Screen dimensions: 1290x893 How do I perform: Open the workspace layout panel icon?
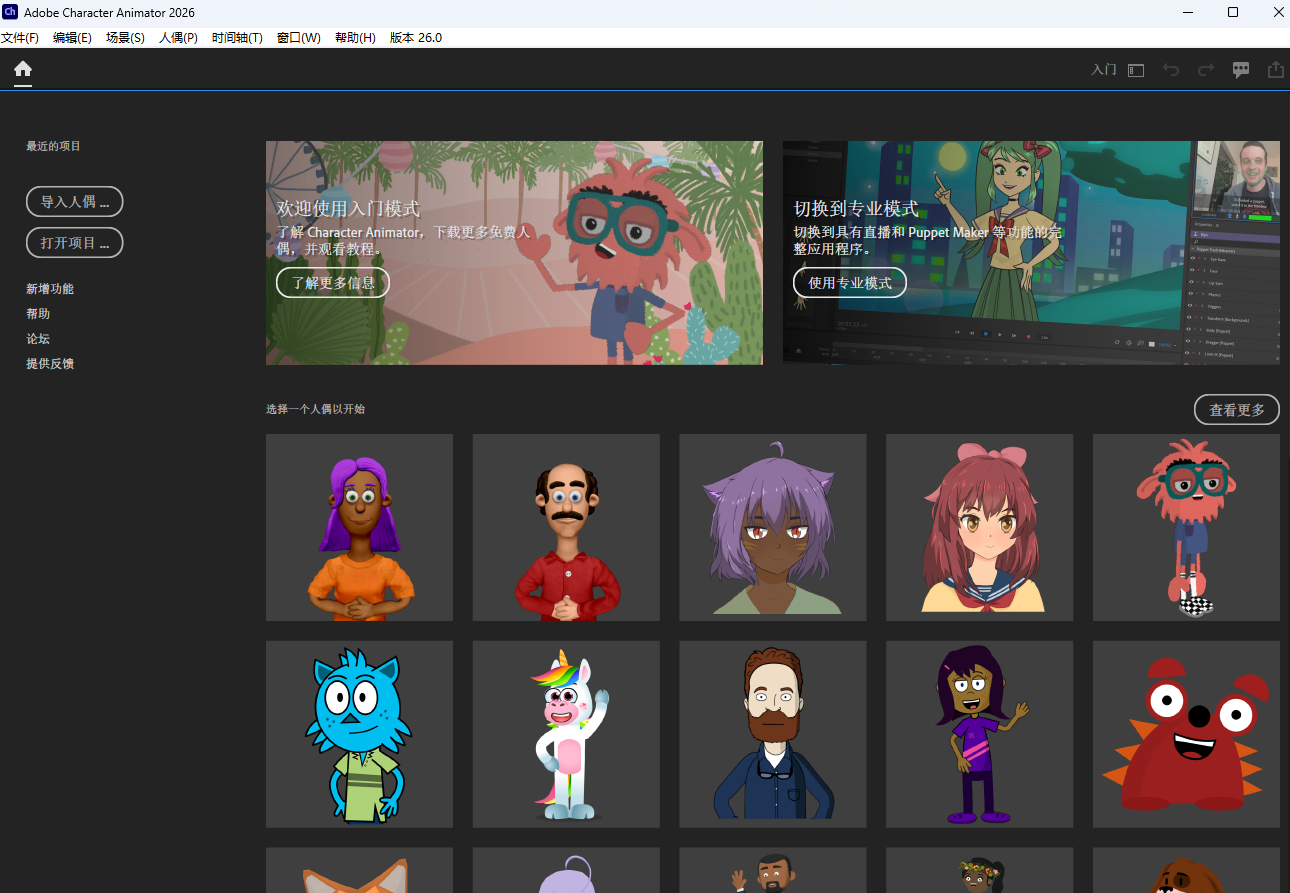1136,70
